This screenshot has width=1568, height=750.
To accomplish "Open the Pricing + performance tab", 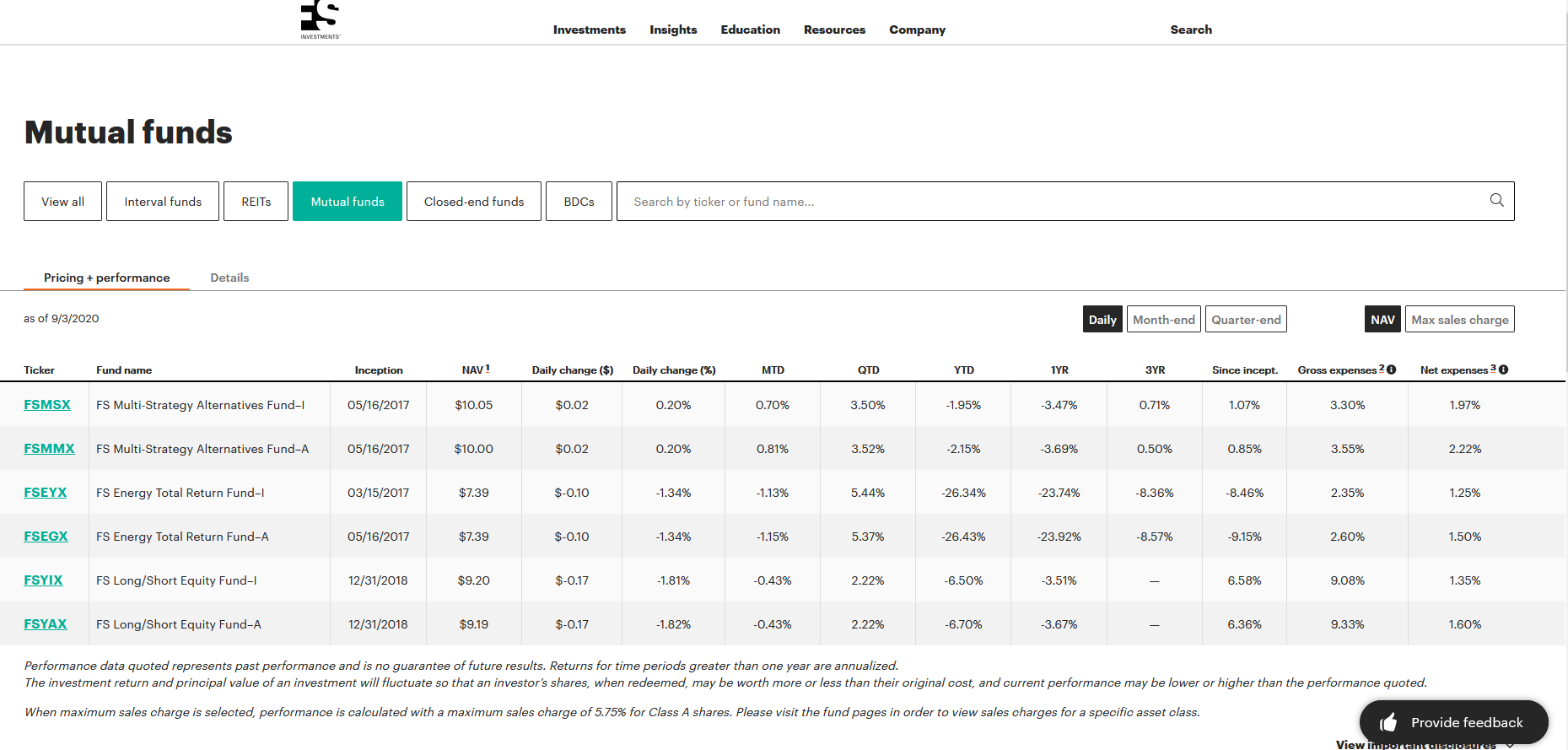I will pos(106,278).
